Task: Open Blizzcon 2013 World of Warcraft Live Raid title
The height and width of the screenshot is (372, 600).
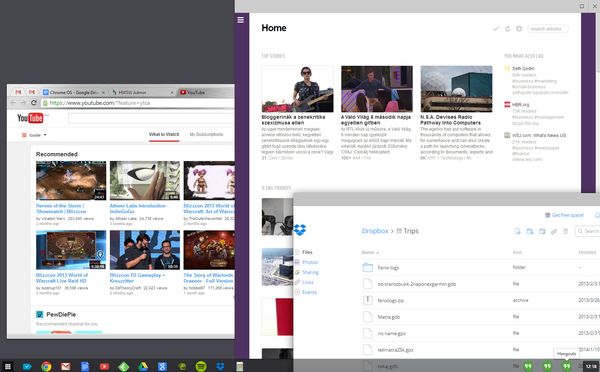Action: click(62, 278)
